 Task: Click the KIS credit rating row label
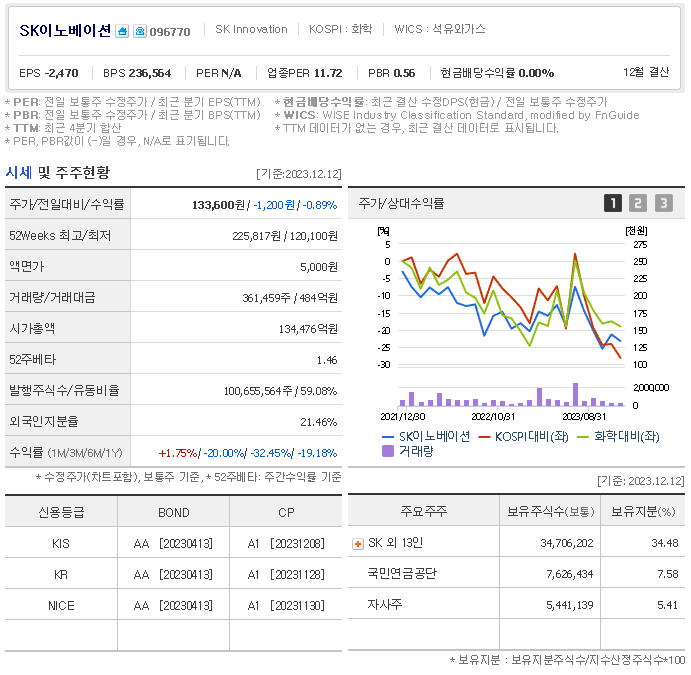[61, 544]
